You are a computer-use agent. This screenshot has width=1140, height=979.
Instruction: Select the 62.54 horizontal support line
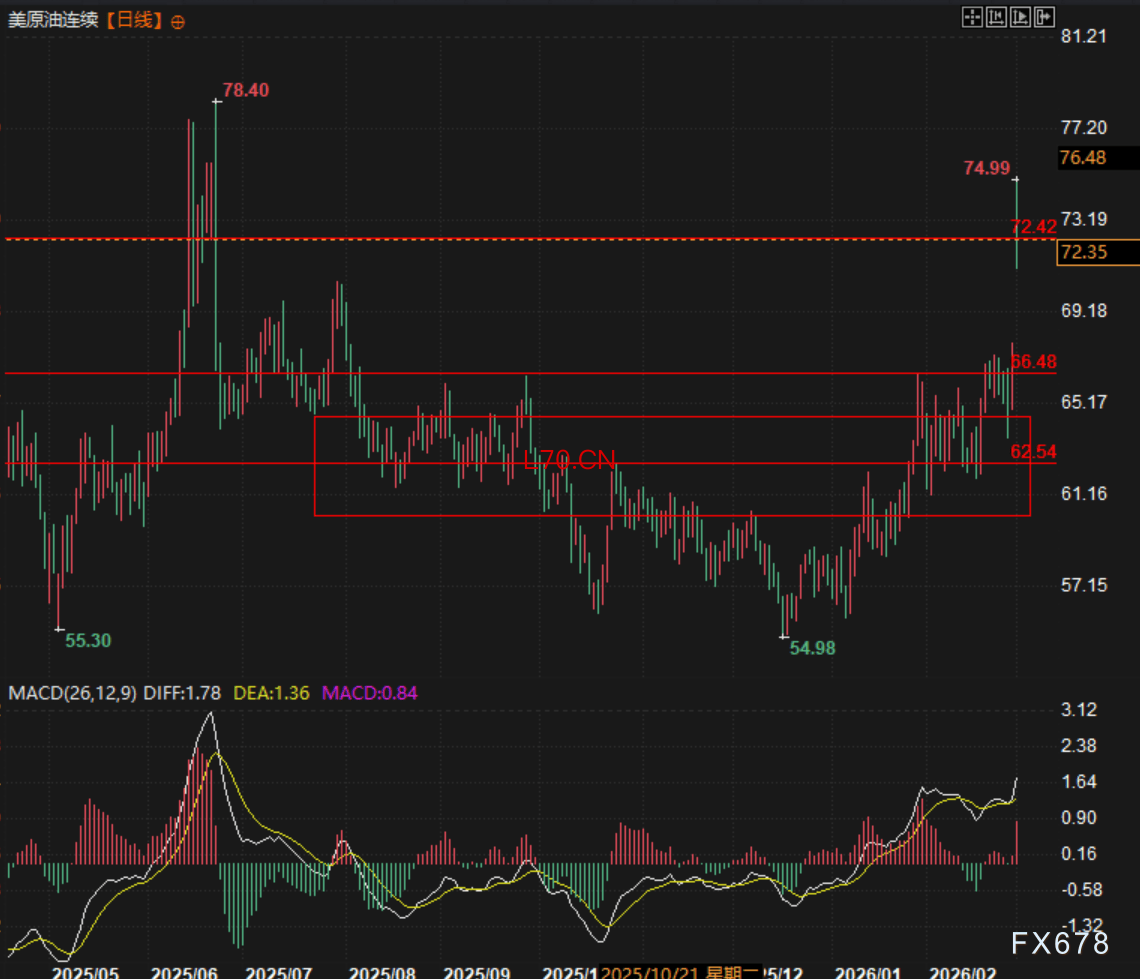(200, 463)
